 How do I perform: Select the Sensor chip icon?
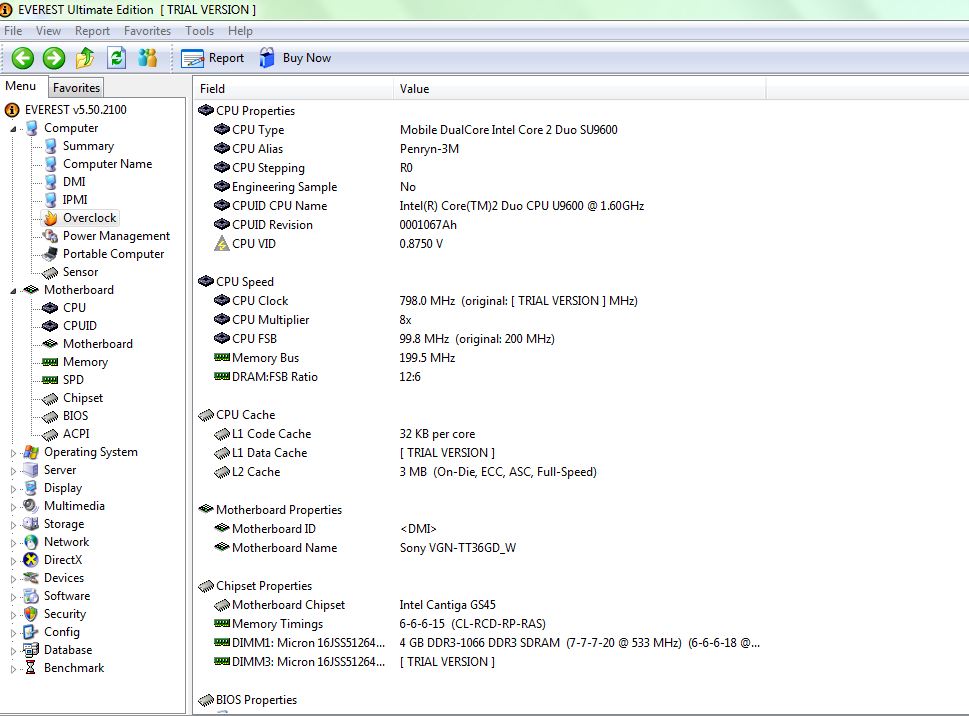pos(50,272)
